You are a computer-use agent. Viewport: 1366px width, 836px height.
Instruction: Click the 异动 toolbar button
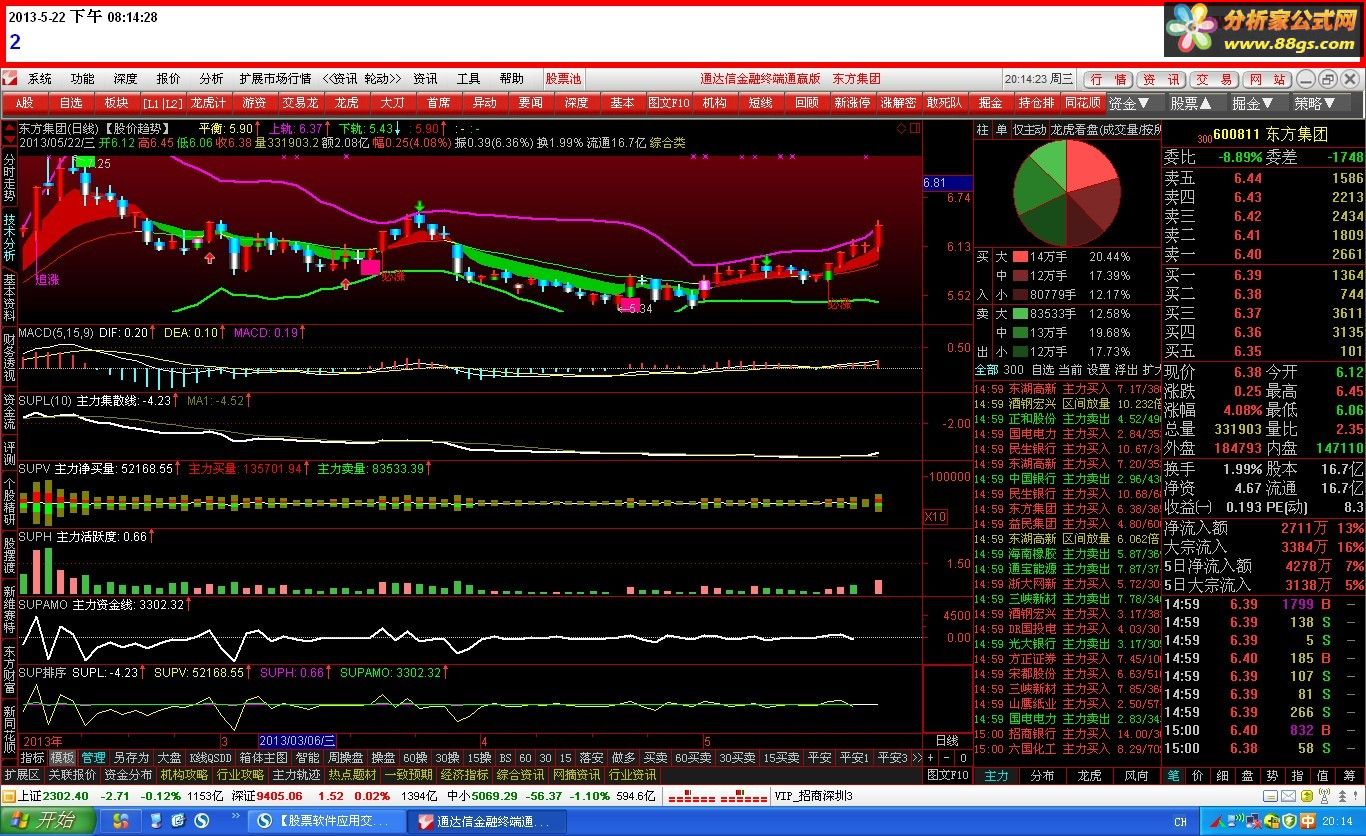coord(484,102)
